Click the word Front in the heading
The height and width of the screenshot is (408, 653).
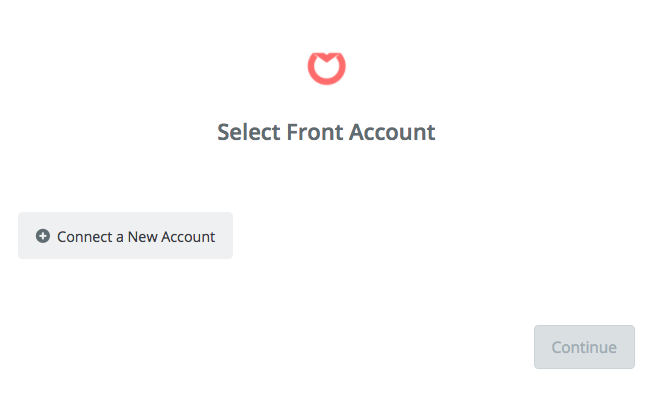point(315,132)
